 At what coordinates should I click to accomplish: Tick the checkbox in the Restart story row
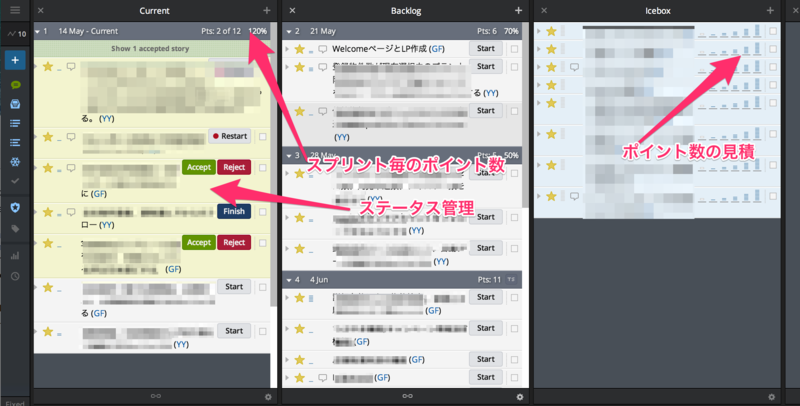point(262,137)
